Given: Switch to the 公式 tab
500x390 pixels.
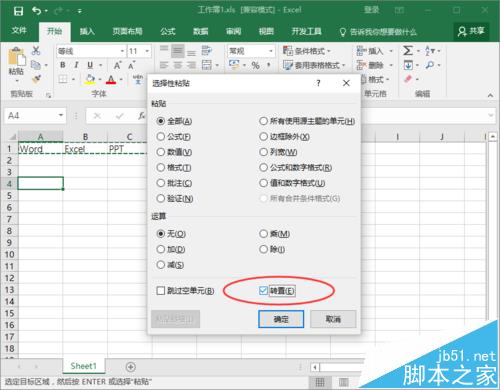Looking at the screenshot, I should (x=168, y=31).
